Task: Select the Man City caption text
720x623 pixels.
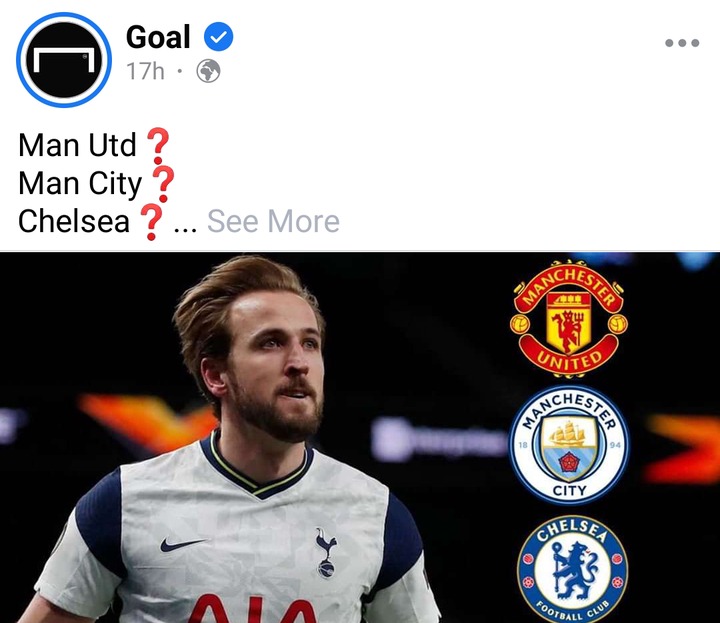Action: pos(80,184)
